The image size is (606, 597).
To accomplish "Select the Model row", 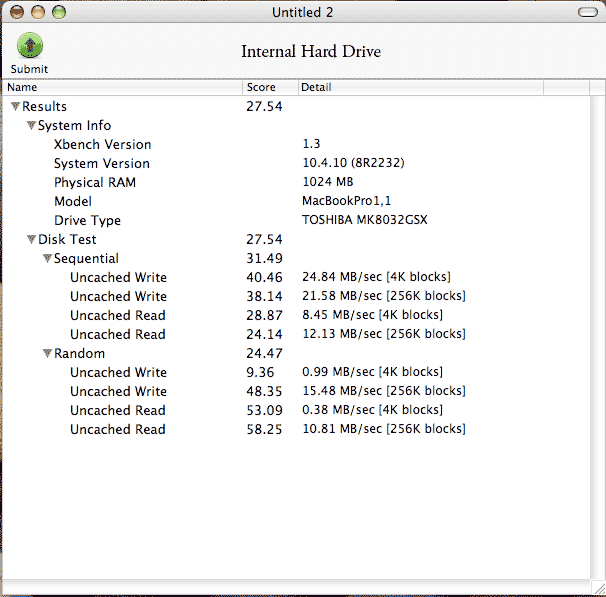I will 296,201.
